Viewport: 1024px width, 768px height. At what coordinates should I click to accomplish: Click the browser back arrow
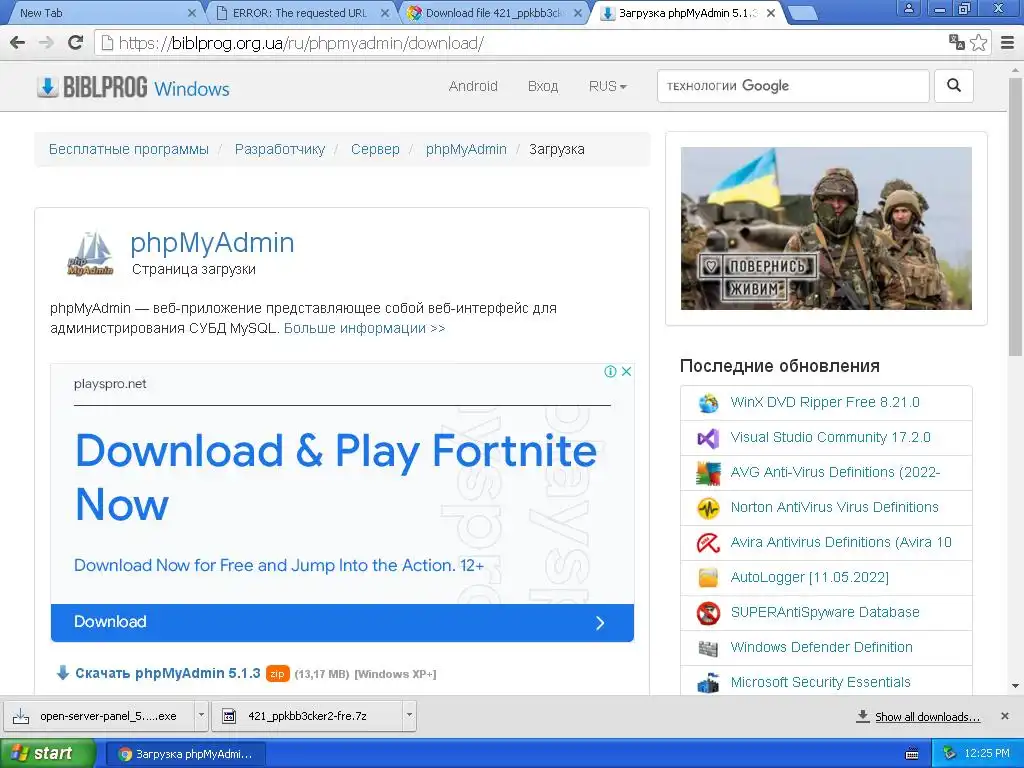(18, 43)
